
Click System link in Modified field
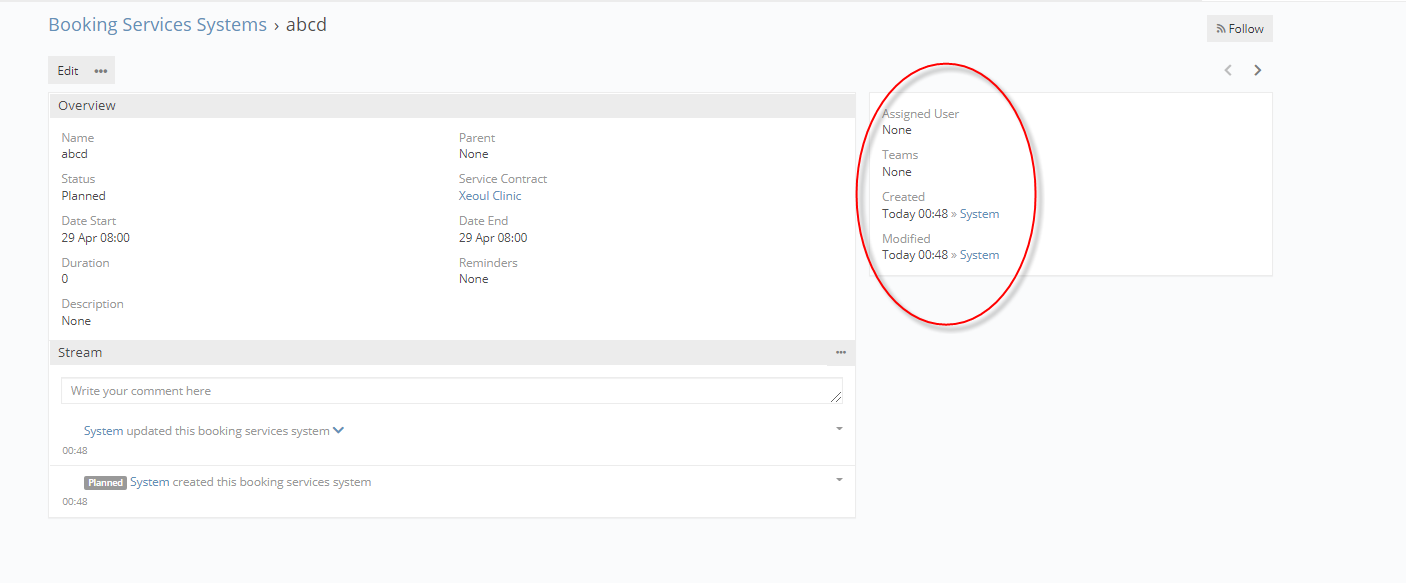pyautogui.click(x=979, y=255)
